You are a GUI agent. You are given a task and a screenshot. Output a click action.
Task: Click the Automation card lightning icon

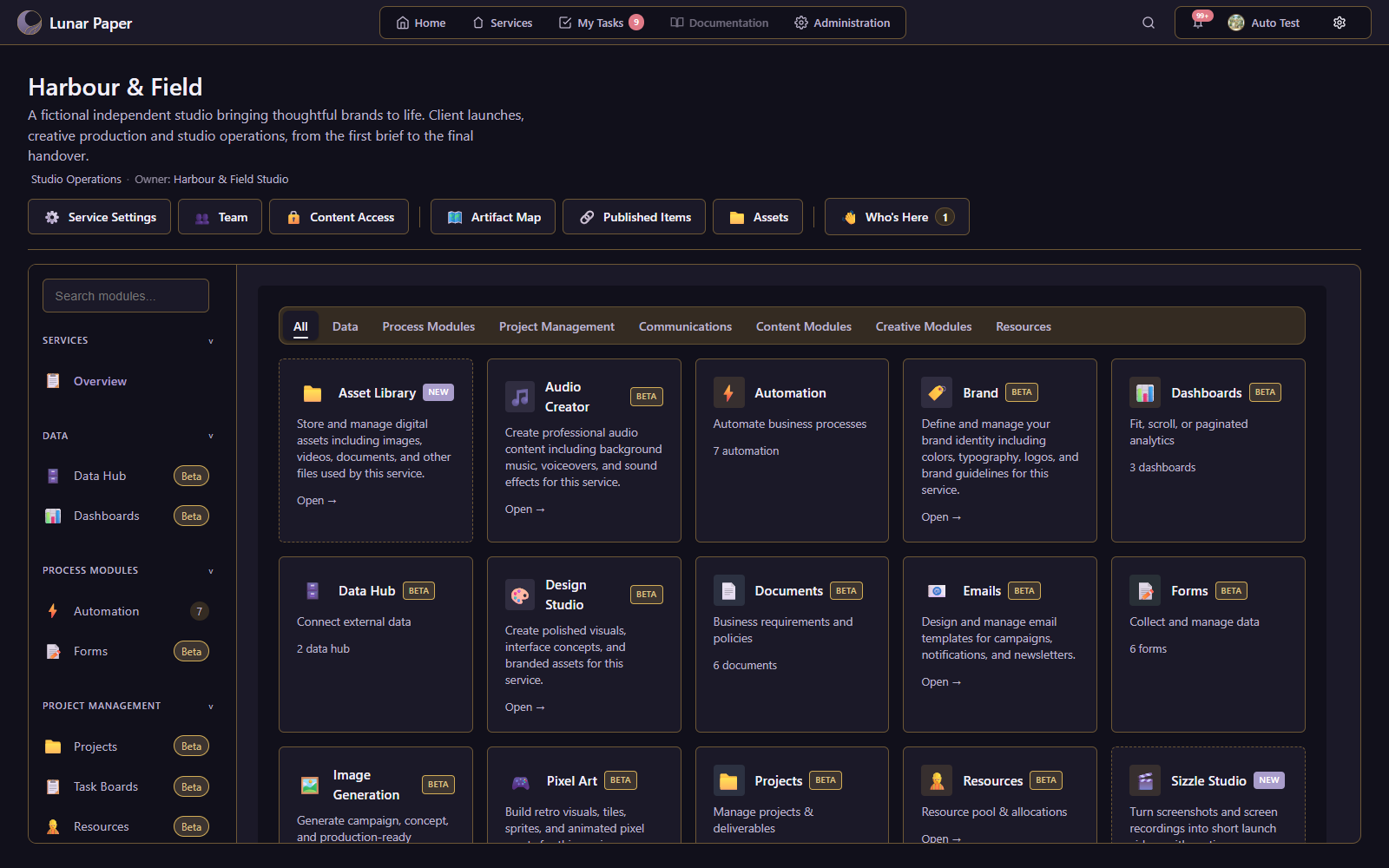click(x=728, y=392)
